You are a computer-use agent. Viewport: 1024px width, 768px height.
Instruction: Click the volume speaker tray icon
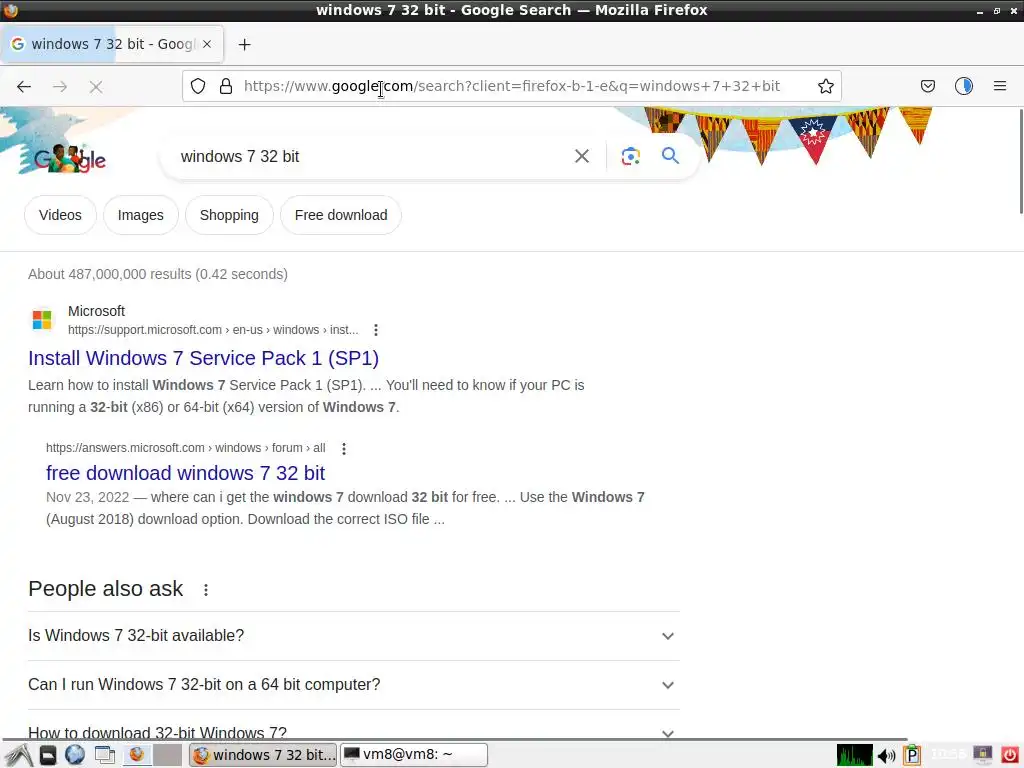click(886, 756)
